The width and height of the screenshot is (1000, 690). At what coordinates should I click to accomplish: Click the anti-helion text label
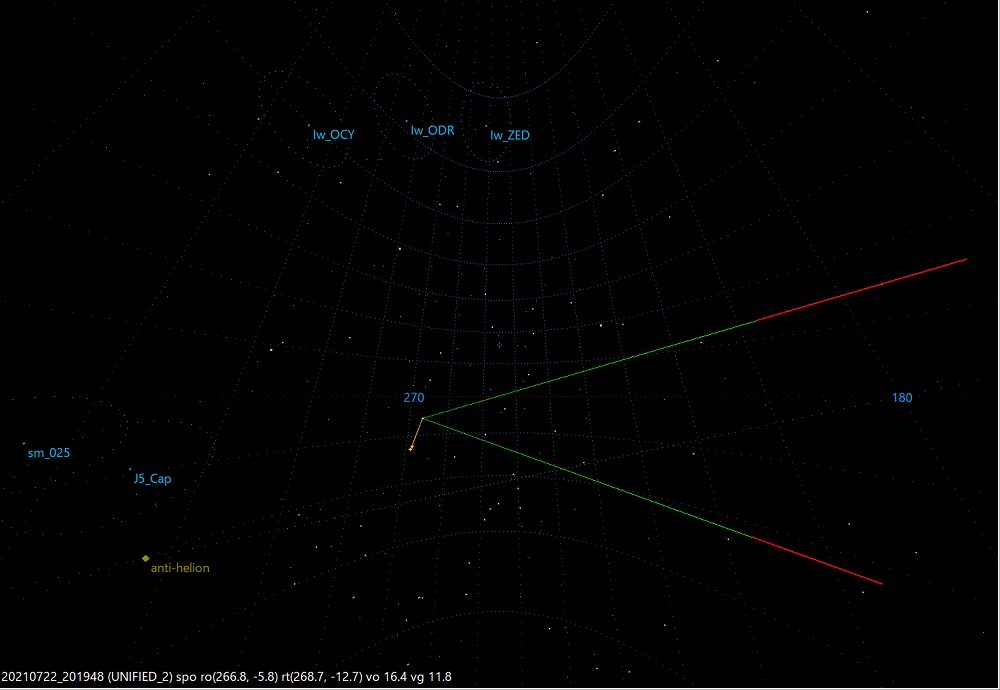(180, 568)
